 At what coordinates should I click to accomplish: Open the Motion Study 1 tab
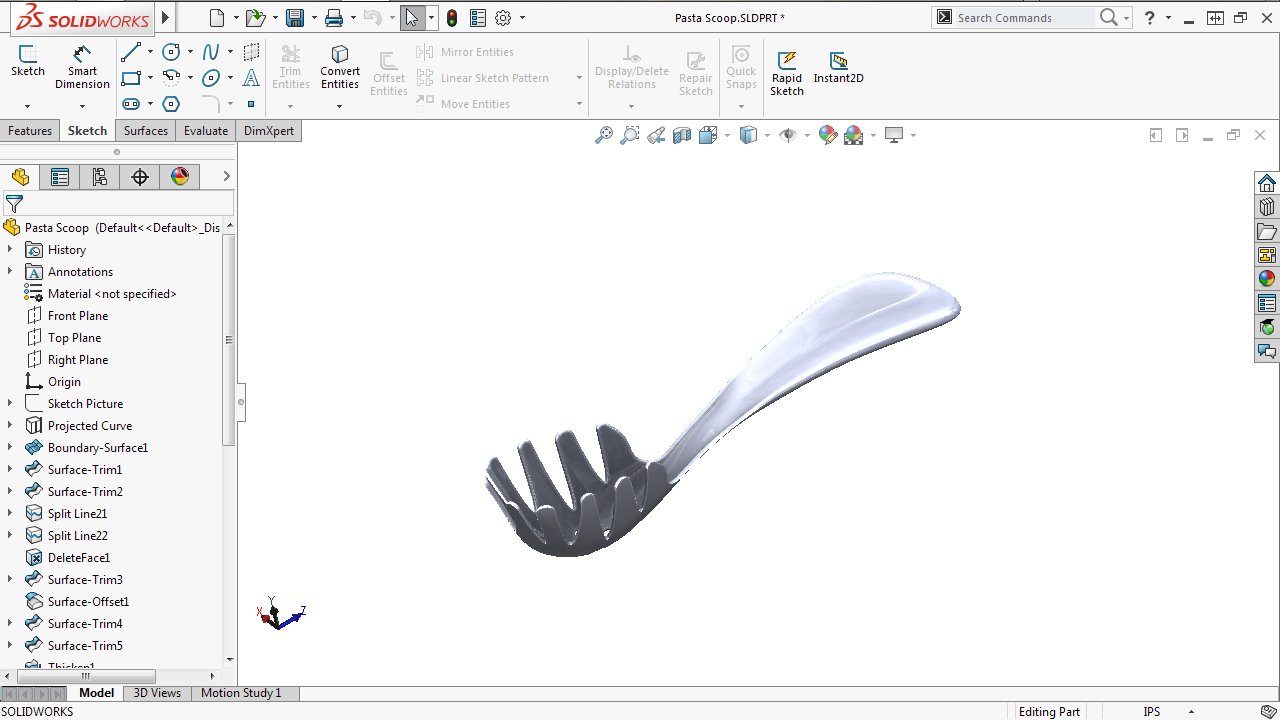click(240, 692)
